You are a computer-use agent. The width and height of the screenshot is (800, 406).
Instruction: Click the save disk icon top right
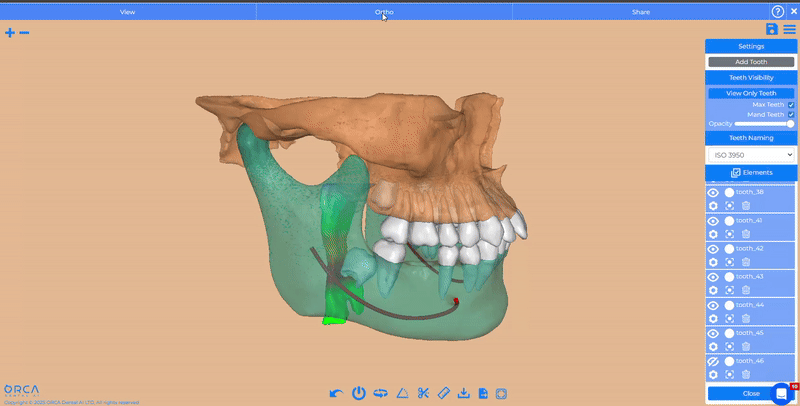(772, 30)
